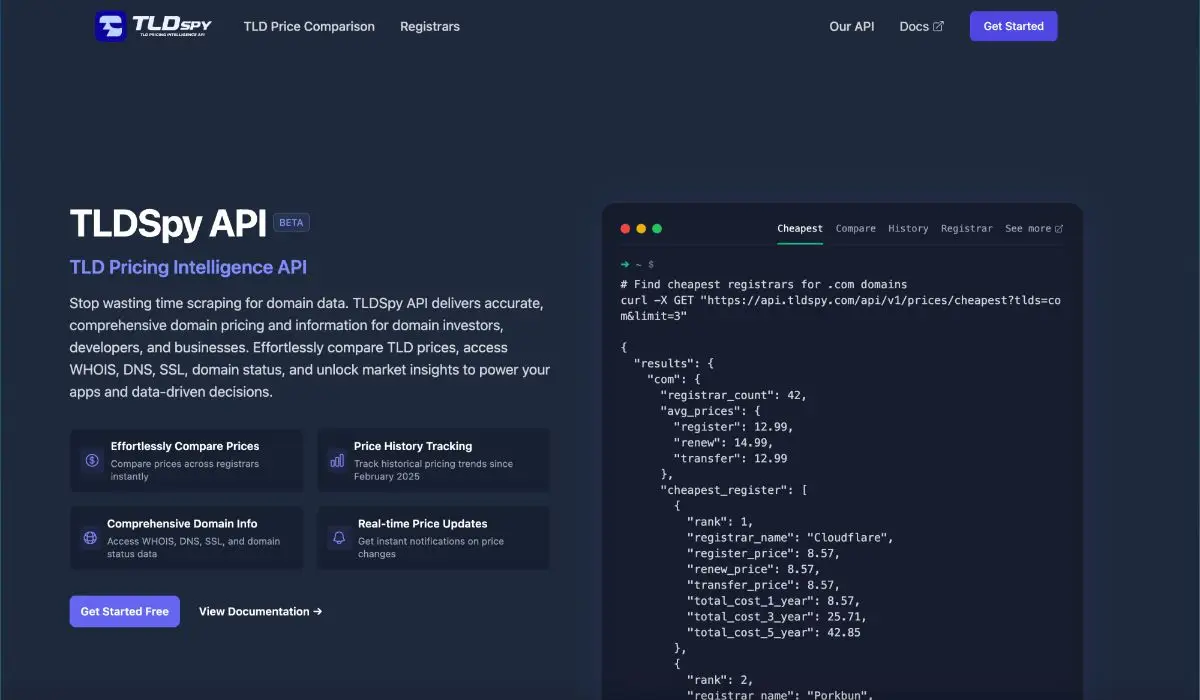Select the Registrar code tab

pyautogui.click(x=966, y=229)
